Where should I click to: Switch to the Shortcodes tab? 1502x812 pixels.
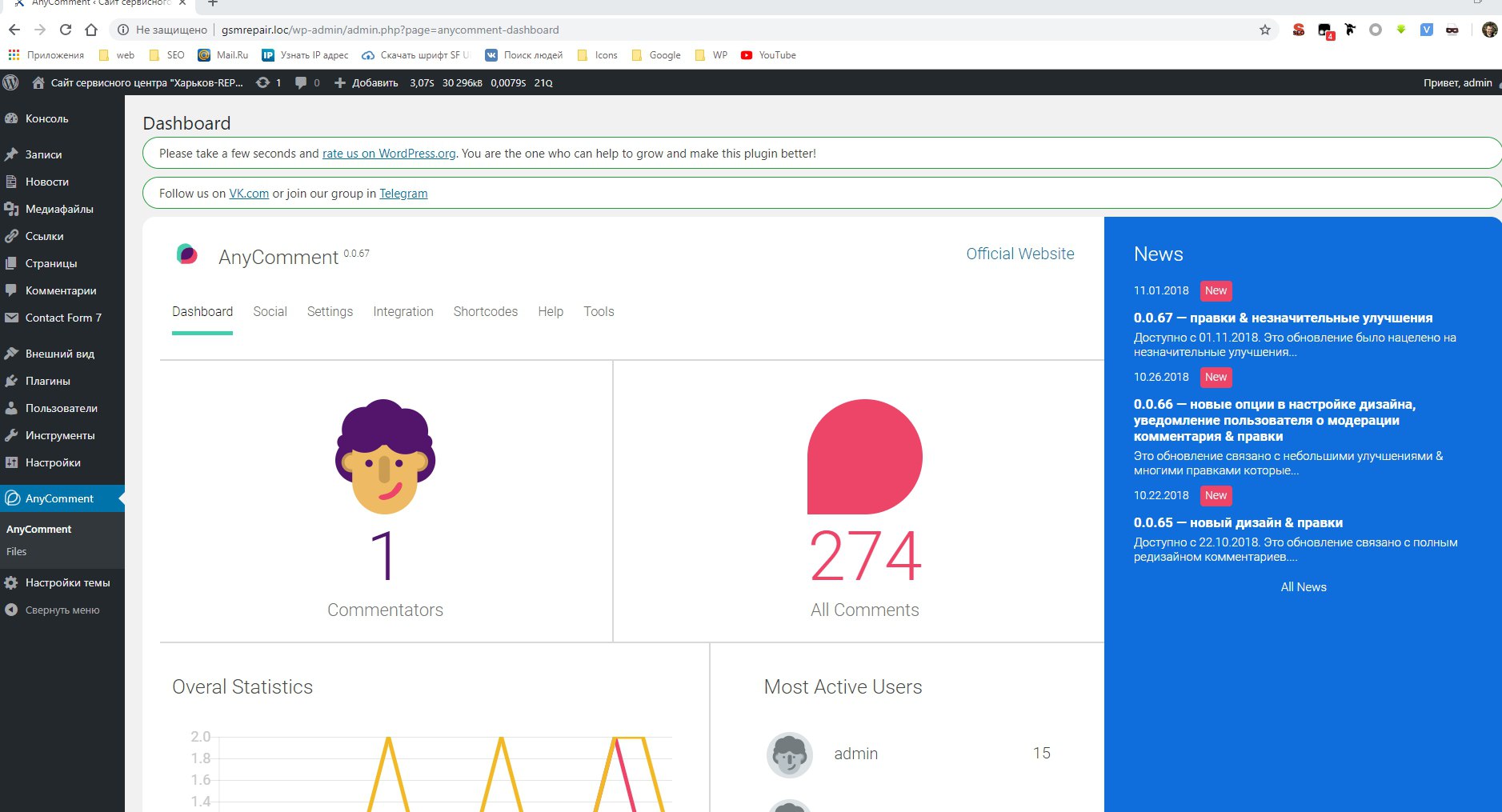coord(486,312)
